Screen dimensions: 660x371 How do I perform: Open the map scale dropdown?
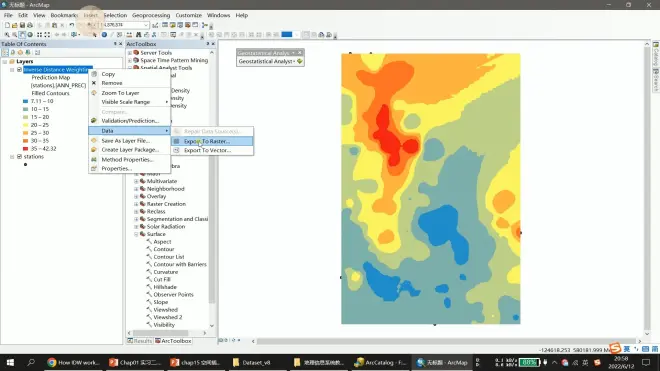[146, 25]
